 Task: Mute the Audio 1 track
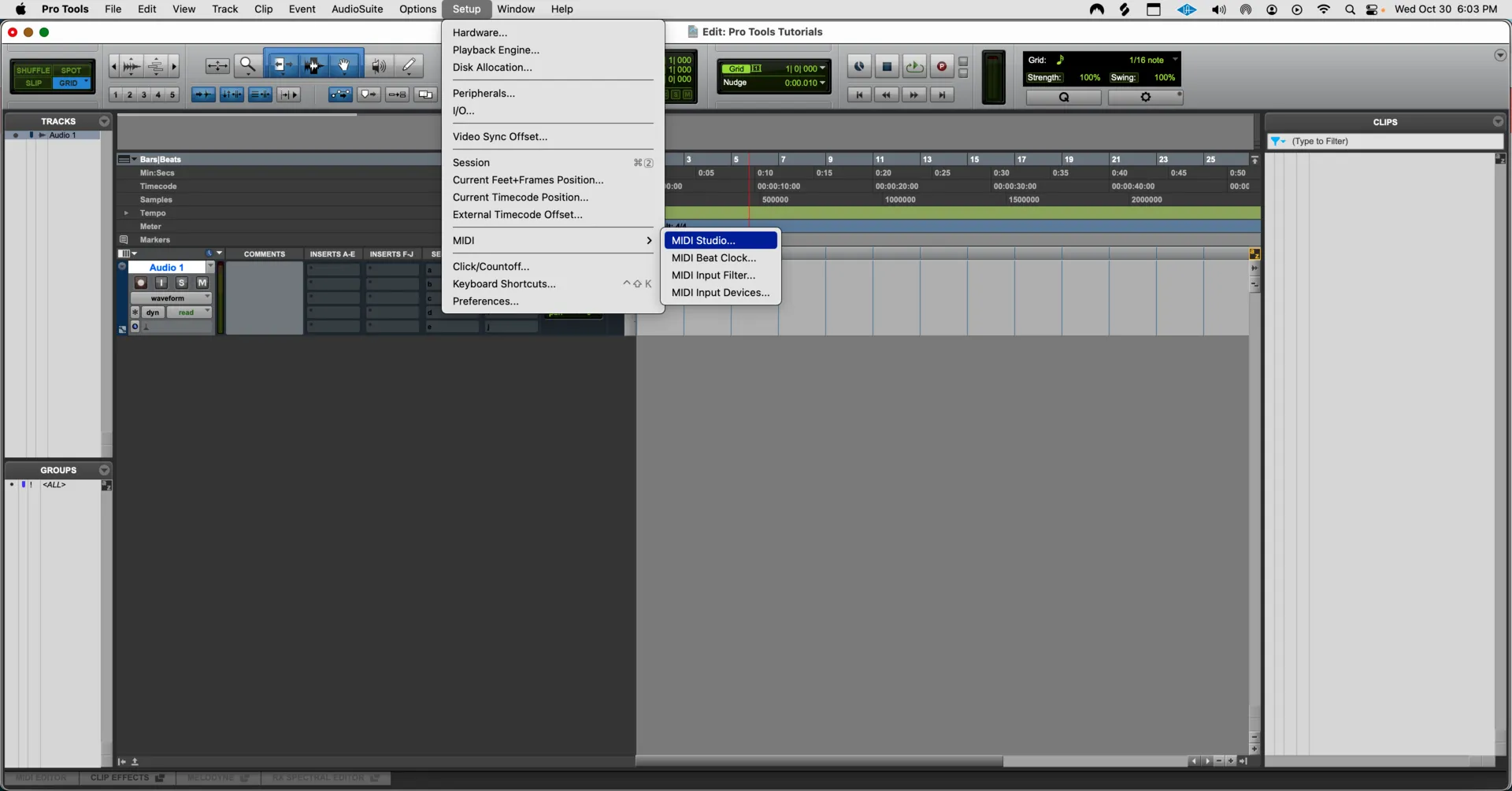(x=202, y=283)
